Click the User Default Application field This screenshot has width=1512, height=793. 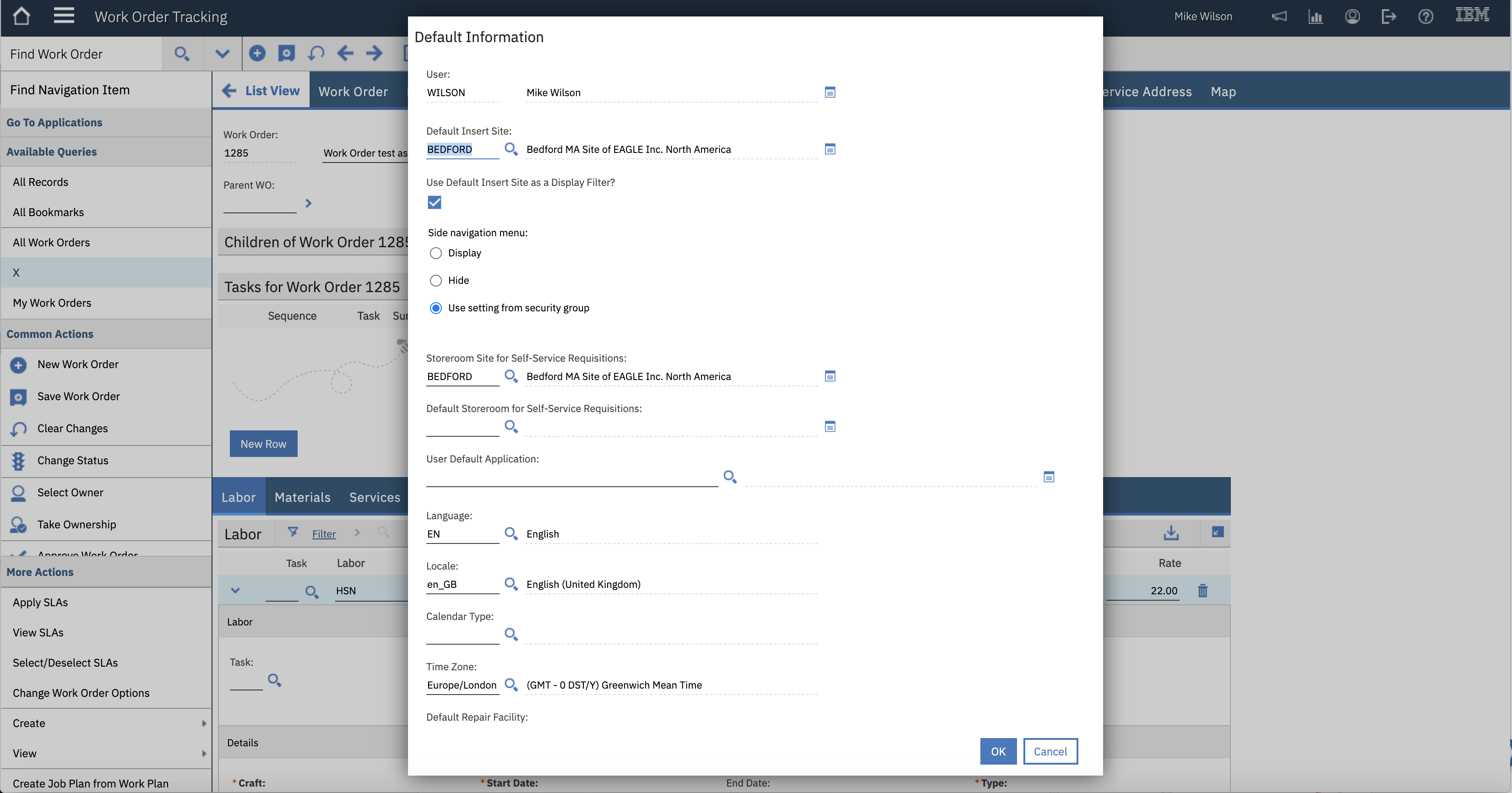point(572,477)
